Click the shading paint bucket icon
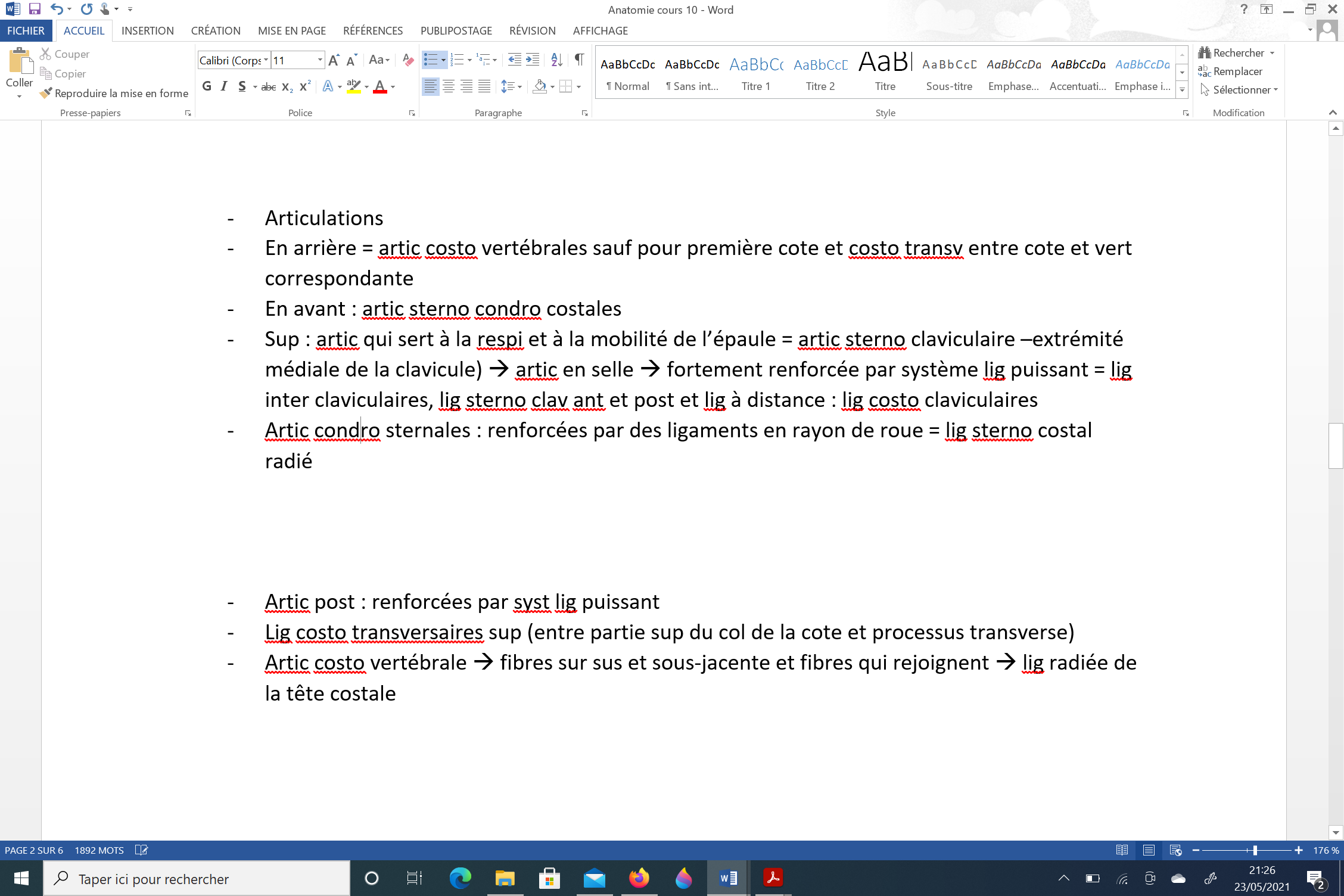 [x=540, y=86]
